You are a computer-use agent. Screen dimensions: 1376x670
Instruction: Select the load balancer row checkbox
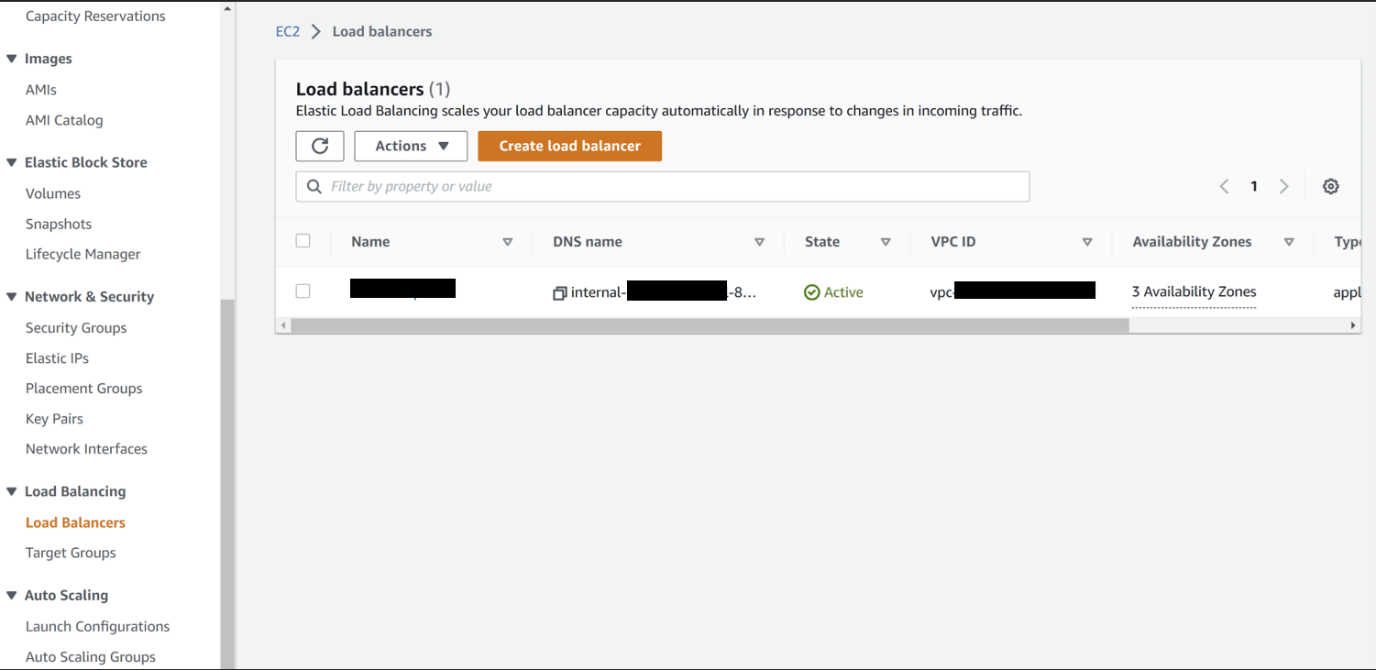click(x=303, y=291)
